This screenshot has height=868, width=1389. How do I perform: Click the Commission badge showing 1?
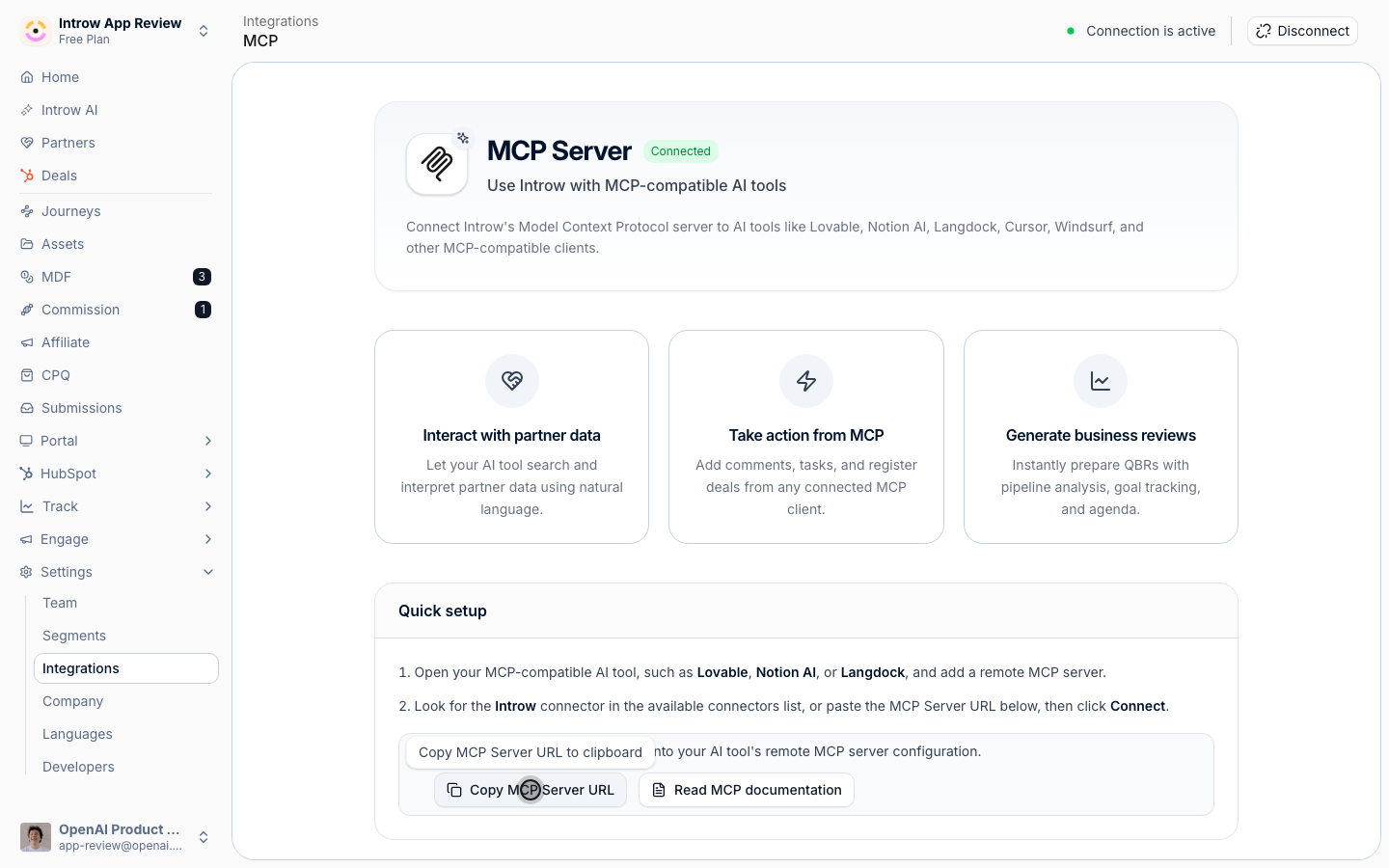[203, 310]
